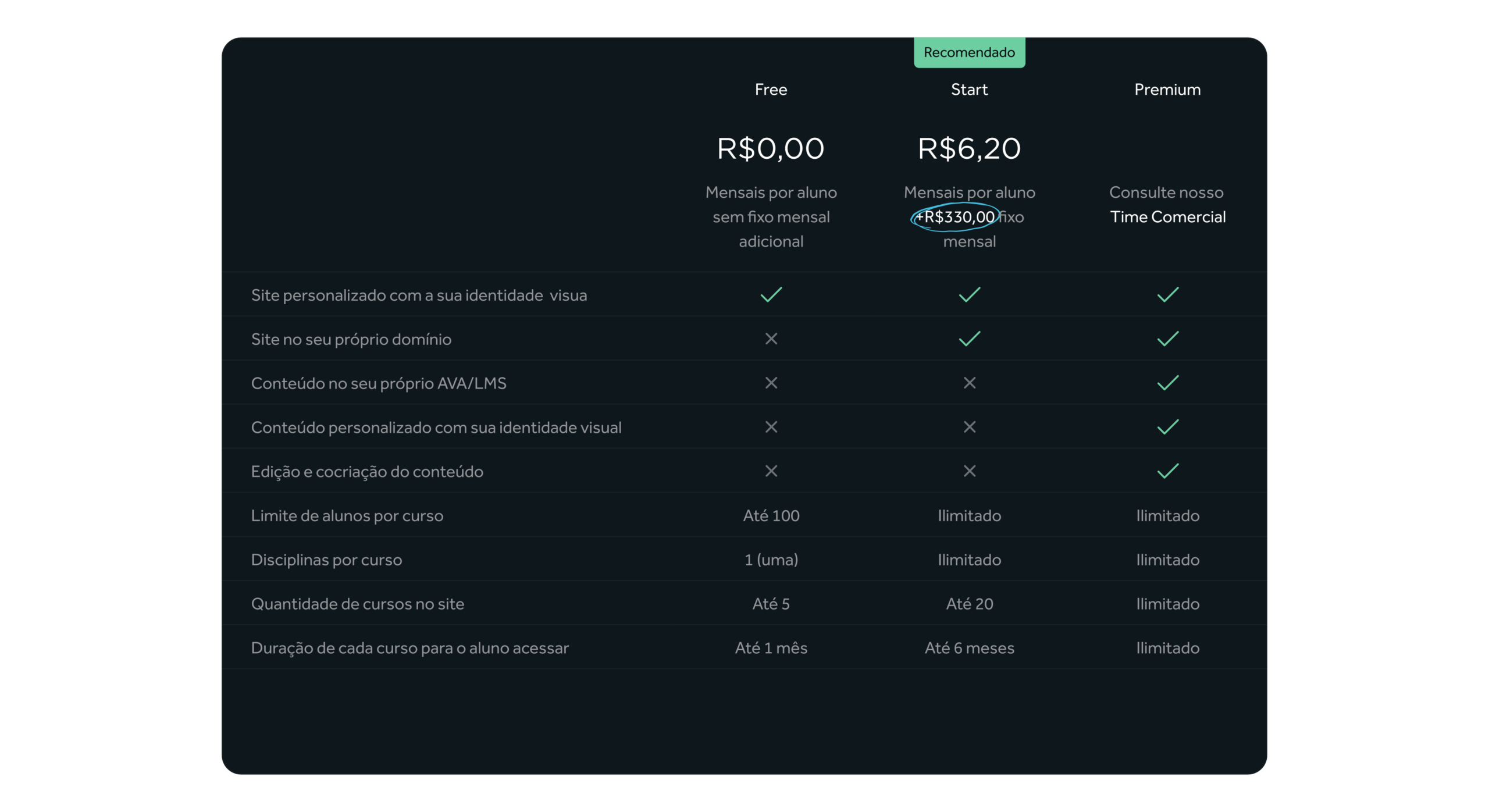1489x812 pixels.
Task: Click the R$0,00 Free price
Action: pyautogui.click(x=771, y=148)
